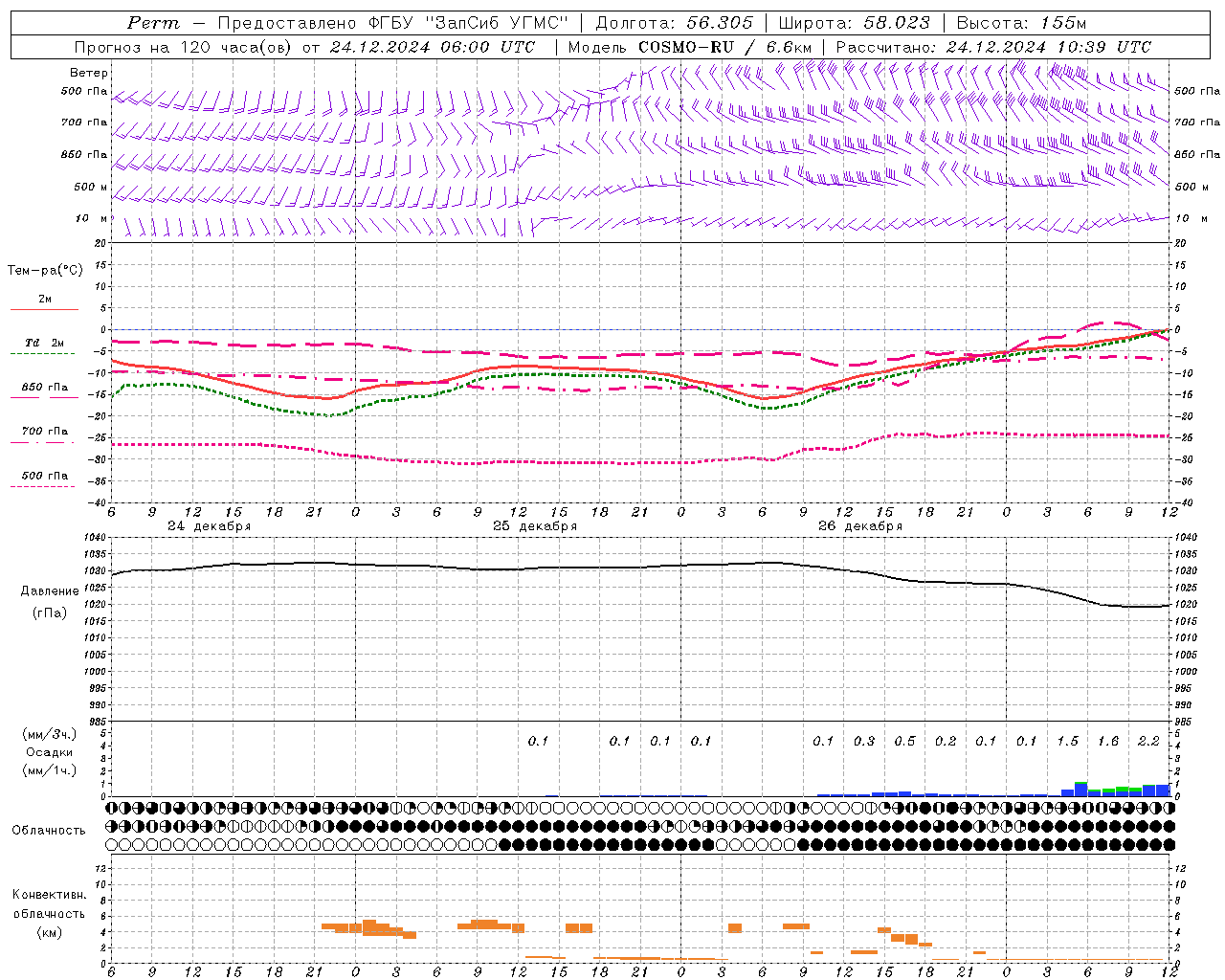This screenshot has width=1225, height=980.
Task: Click the "Тем-ра(°C)" temperature label
Action: point(45,271)
